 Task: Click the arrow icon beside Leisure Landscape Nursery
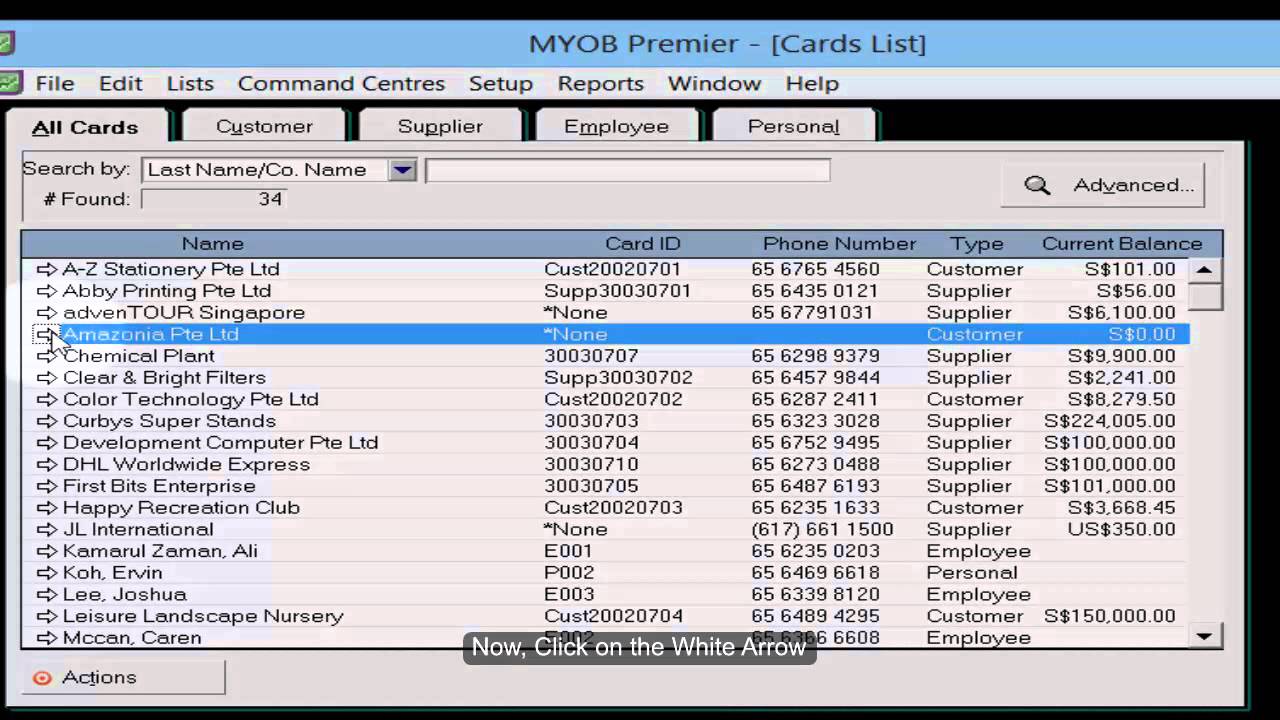click(x=47, y=616)
